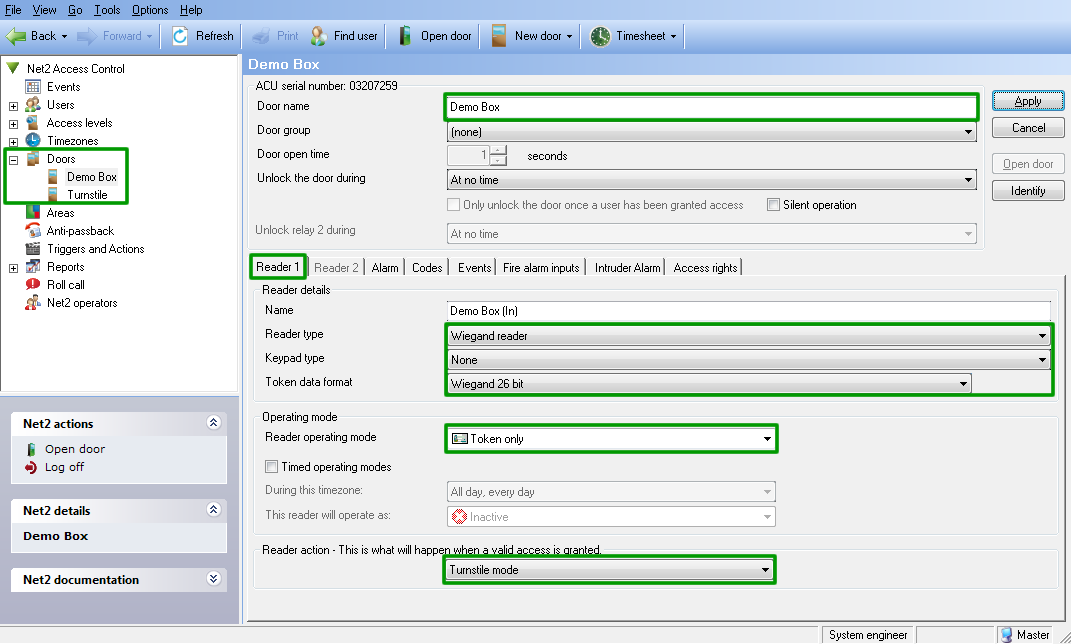Screen dimensions: 1071x644
Task: Open the Timesheet toolbar icon
Action: pyautogui.click(x=600, y=36)
